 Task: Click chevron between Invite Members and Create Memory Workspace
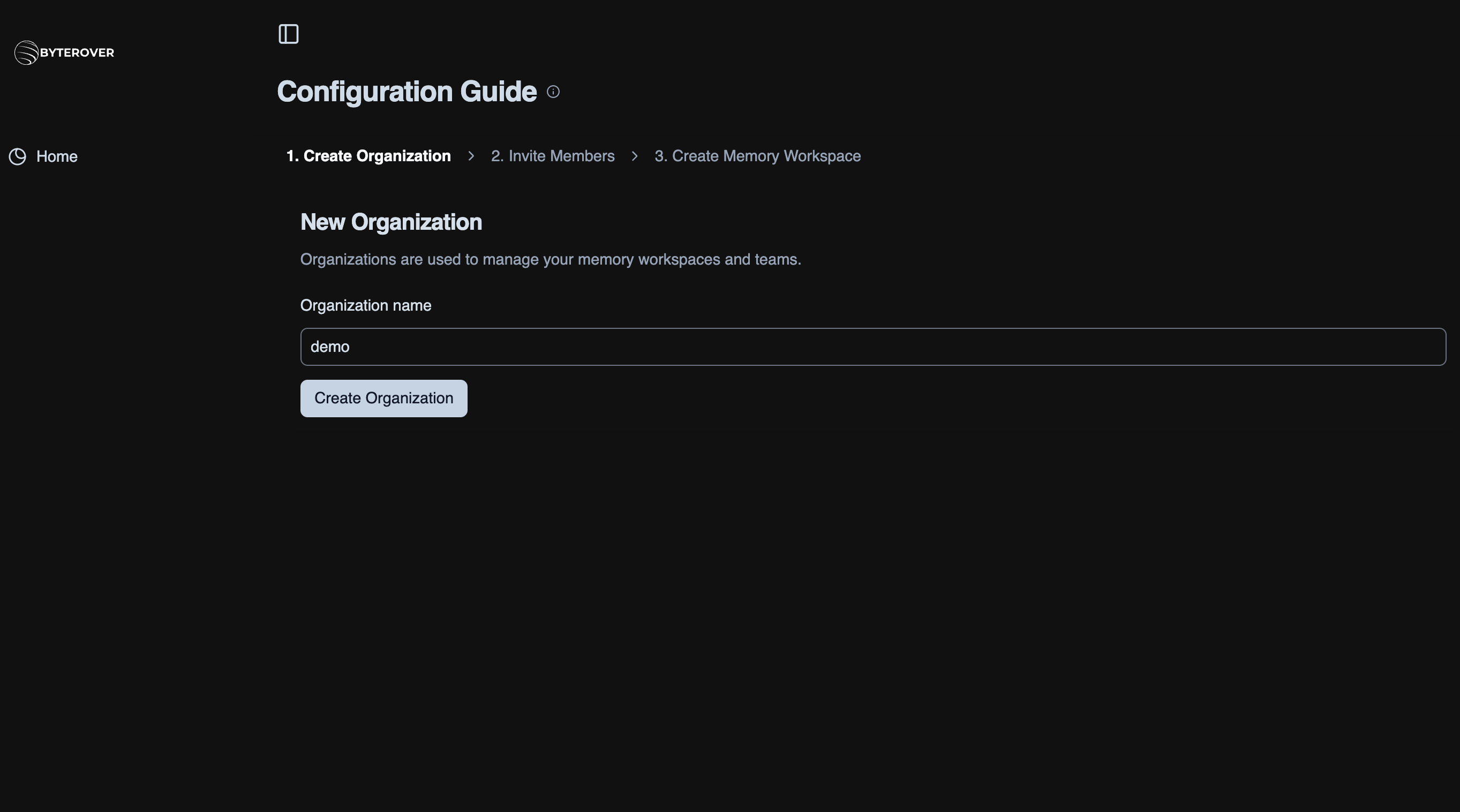pyautogui.click(x=635, y=156)
